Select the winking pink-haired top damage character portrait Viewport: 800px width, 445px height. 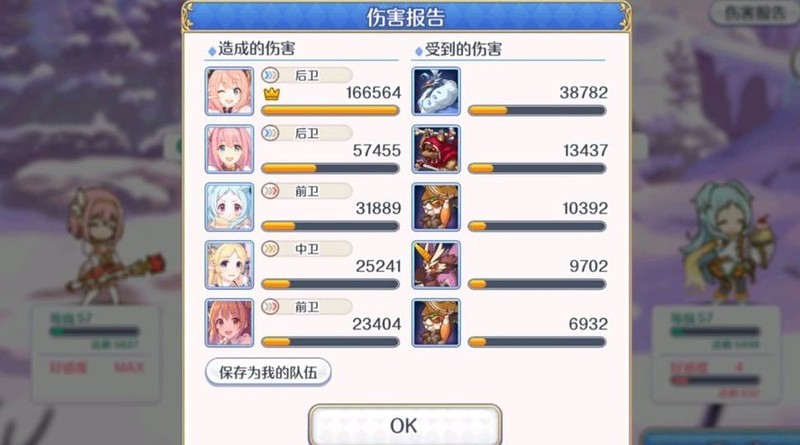pyautogui.click(x=229, y=91)
